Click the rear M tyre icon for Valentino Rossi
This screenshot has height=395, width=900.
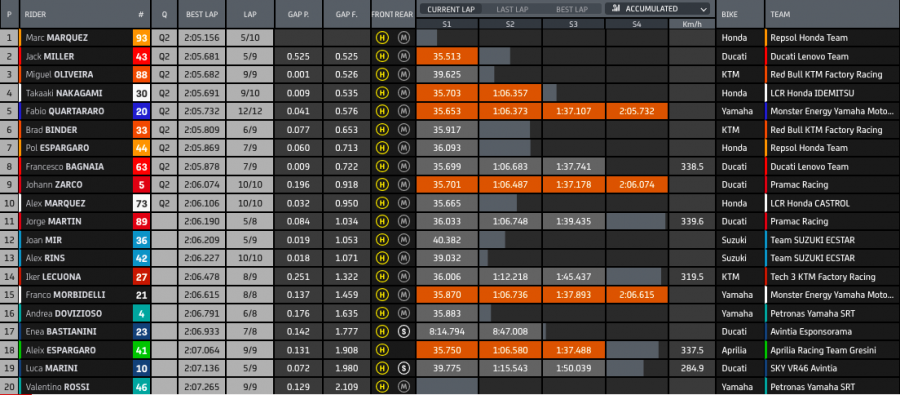tap(403, 387)
